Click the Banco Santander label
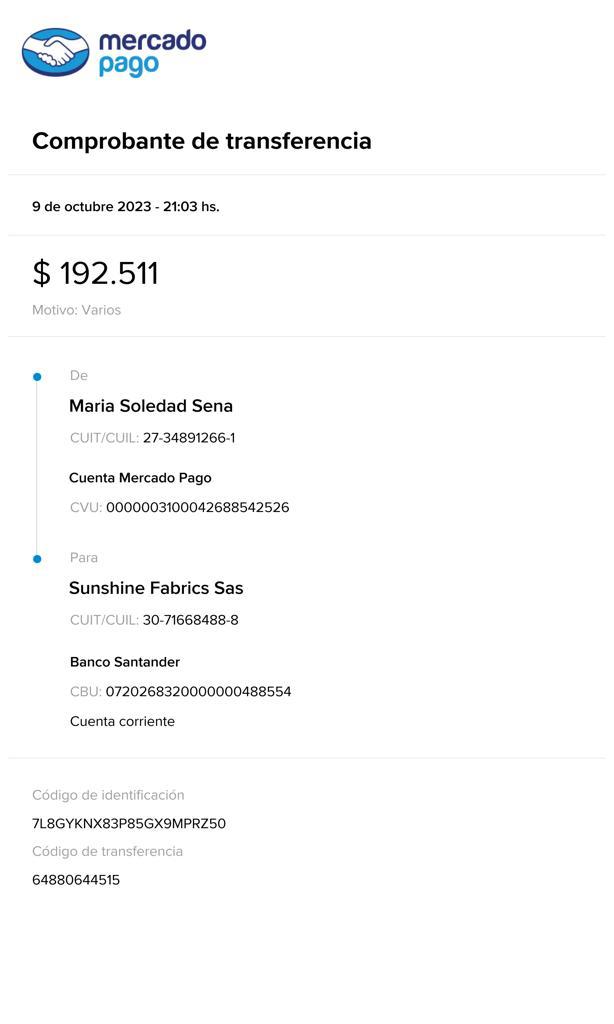 (x=125, y=662)
